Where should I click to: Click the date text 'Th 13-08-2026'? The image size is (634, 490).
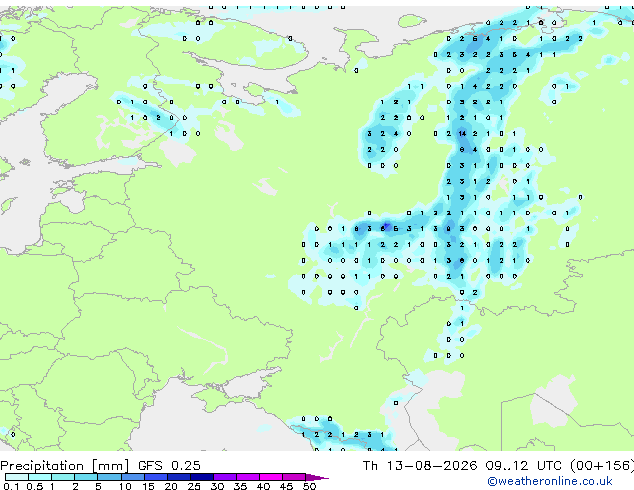(x=420, y=465)
